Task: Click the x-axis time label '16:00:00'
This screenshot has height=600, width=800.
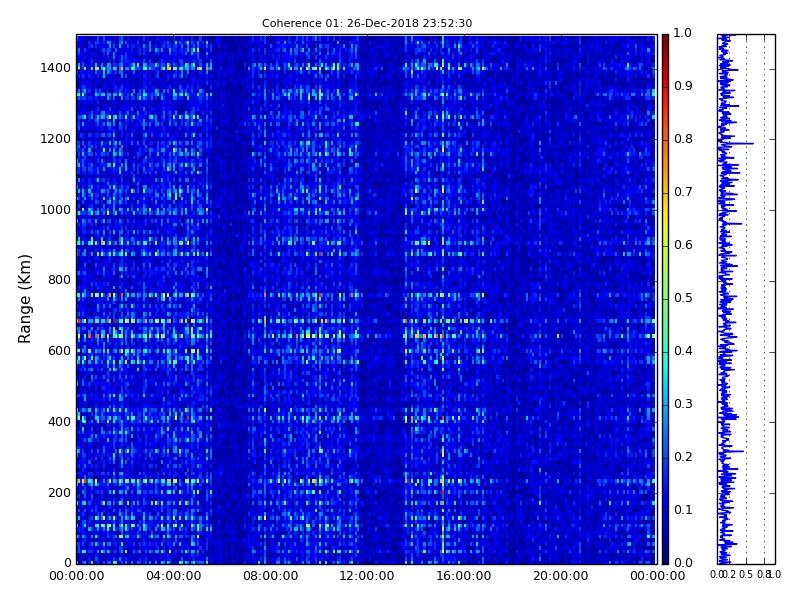Action: pos(464,576)
